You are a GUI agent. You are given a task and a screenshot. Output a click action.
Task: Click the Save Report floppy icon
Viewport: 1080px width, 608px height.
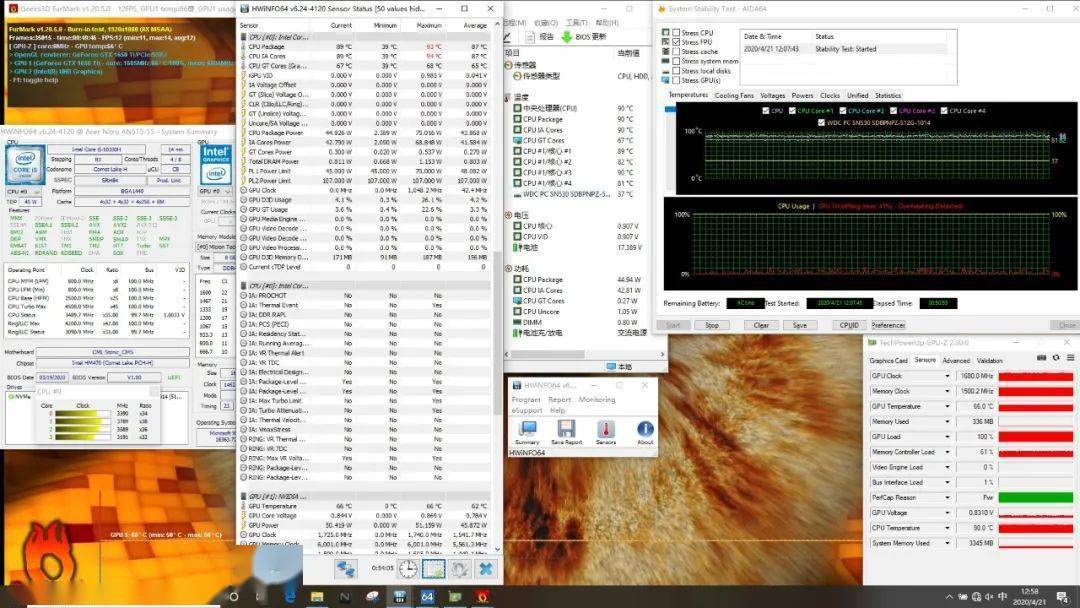[x=566, y=432]
